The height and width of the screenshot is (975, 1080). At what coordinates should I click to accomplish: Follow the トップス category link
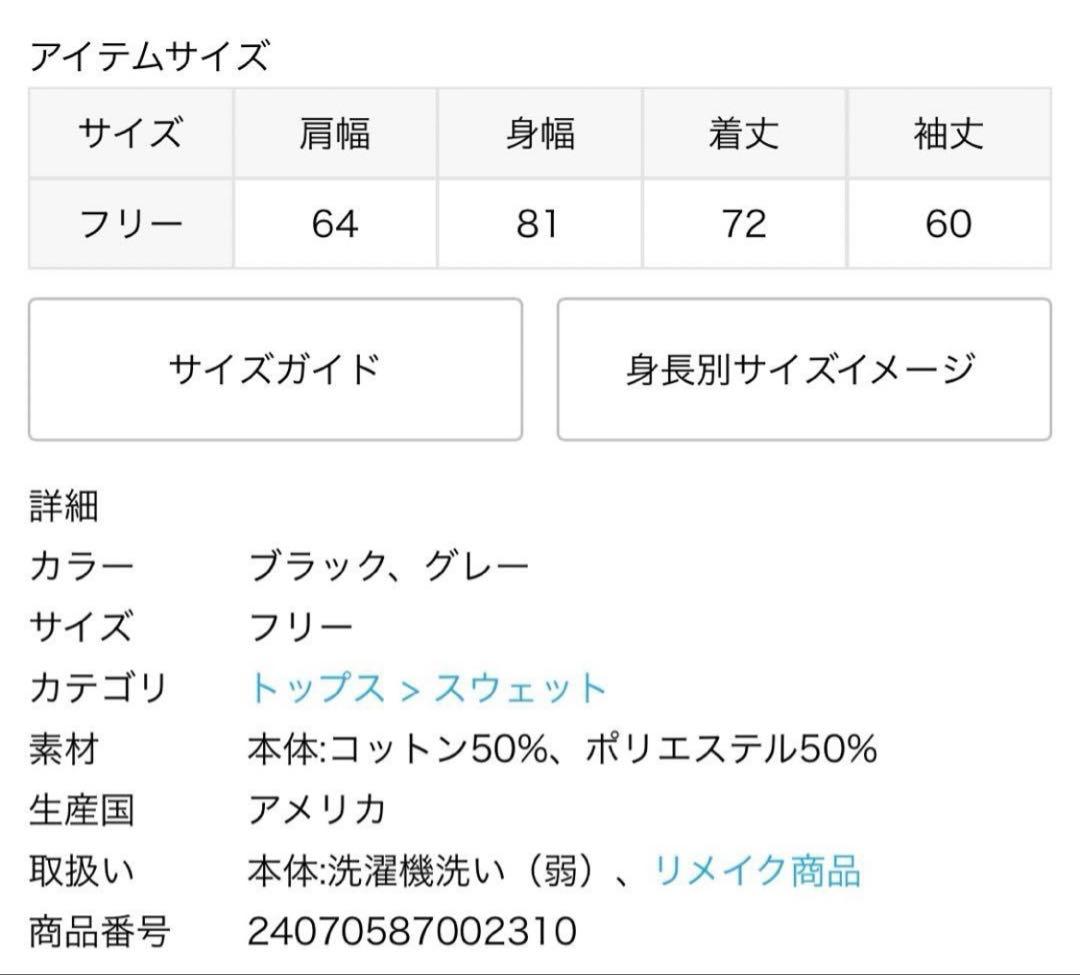click(317, 688)
